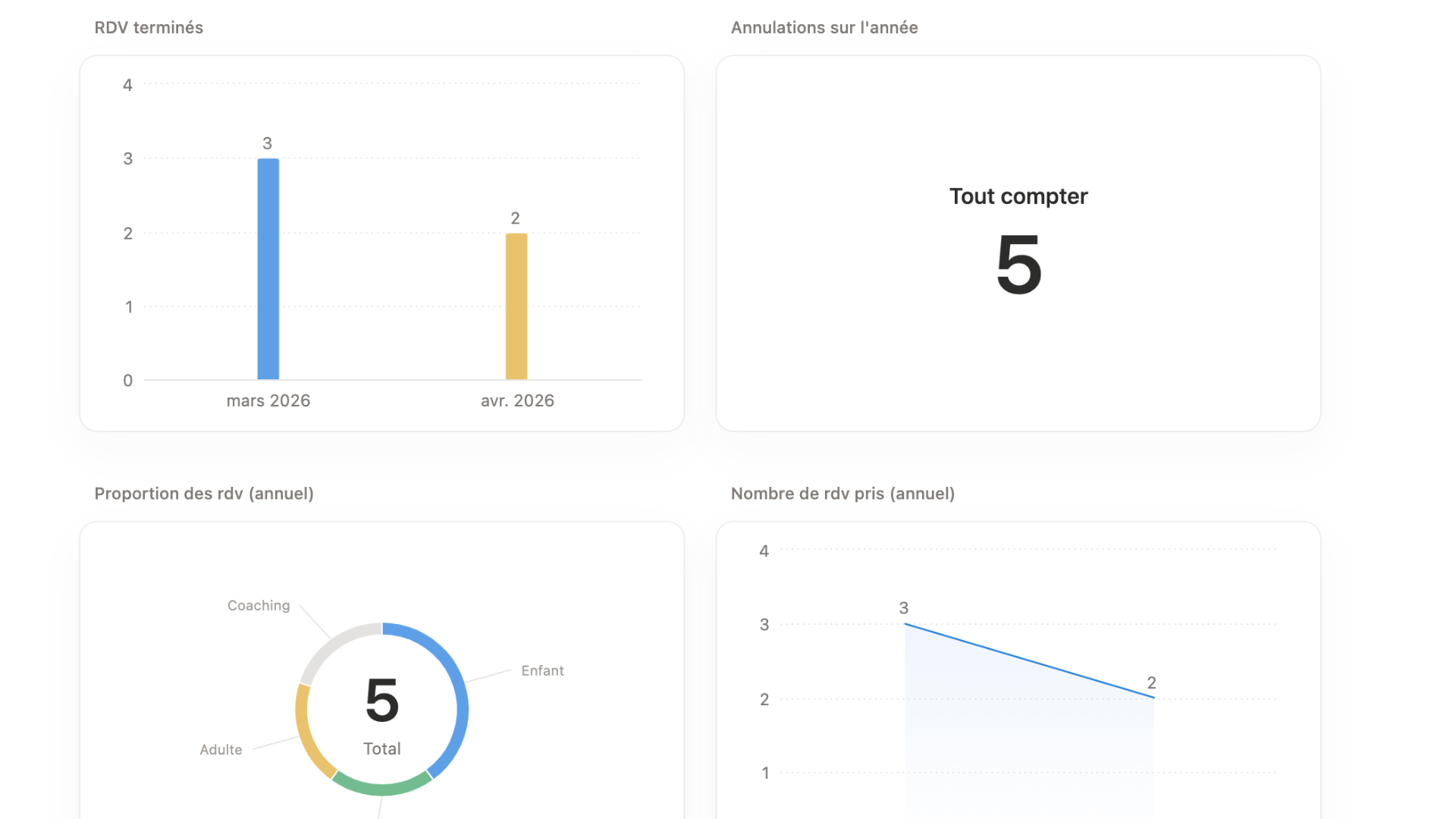
Task: Click the line chart point labeled 2
Action: [x=1153, y=698]
